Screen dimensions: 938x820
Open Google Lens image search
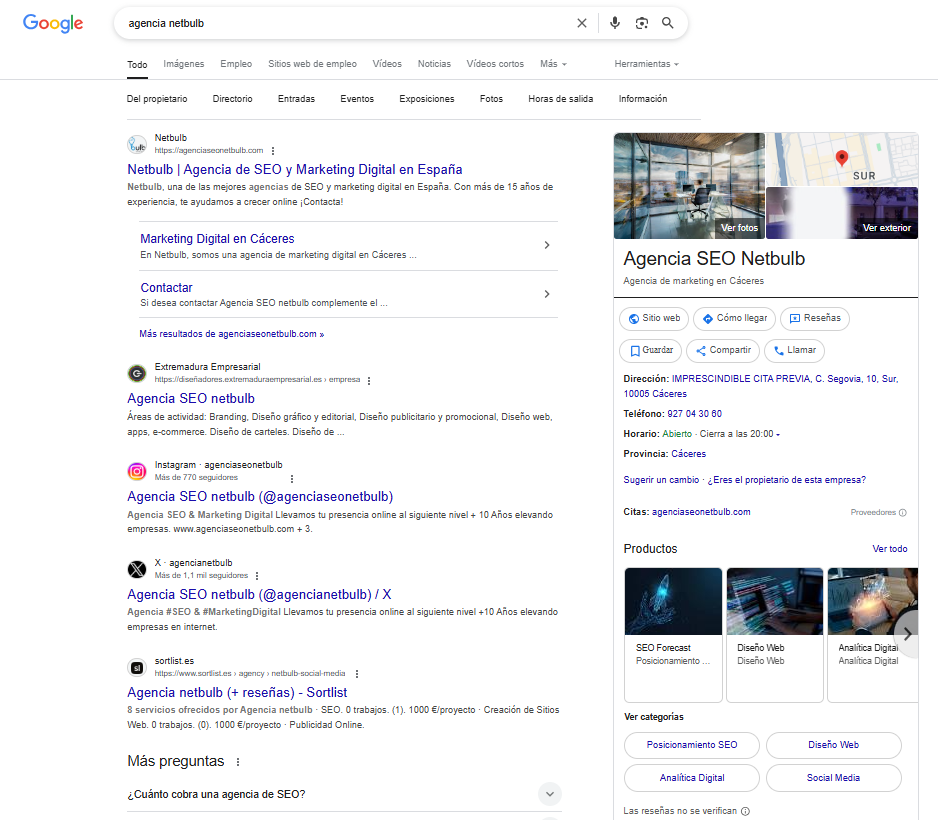tap(641, 22)
